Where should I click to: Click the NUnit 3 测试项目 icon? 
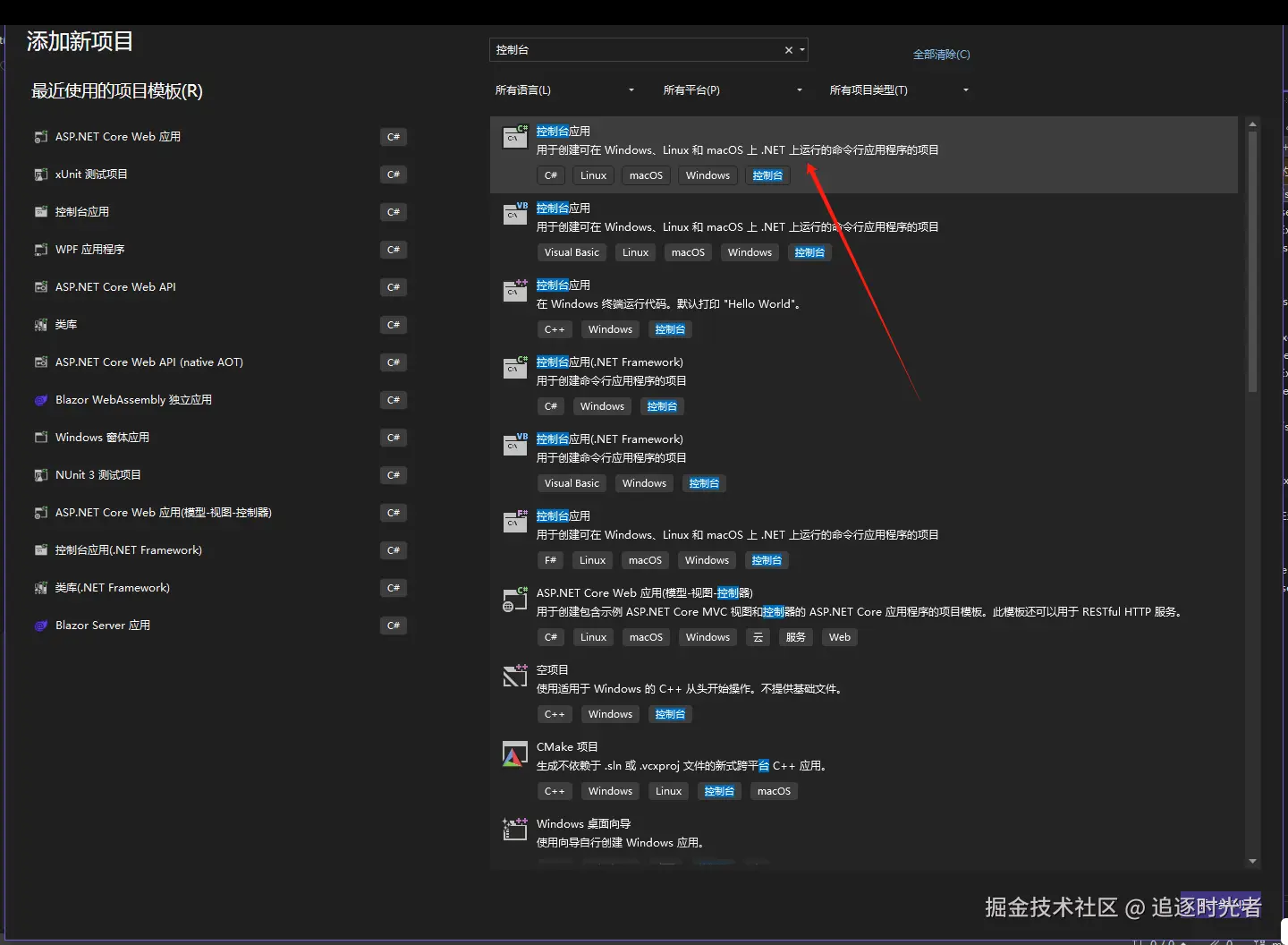tap(41, 475)
